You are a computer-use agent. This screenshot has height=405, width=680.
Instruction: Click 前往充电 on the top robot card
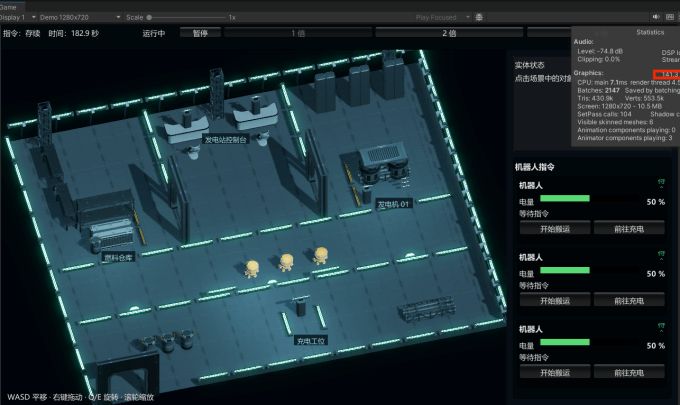(x=629, y=229)
